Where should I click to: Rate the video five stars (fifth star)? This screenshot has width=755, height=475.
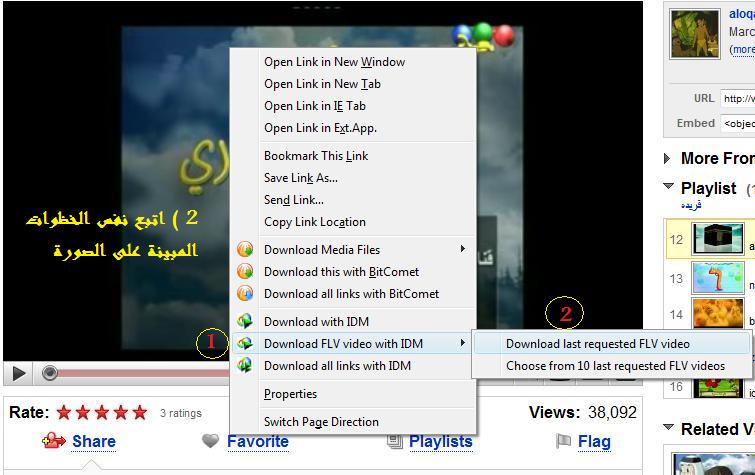tap(140, 412)
